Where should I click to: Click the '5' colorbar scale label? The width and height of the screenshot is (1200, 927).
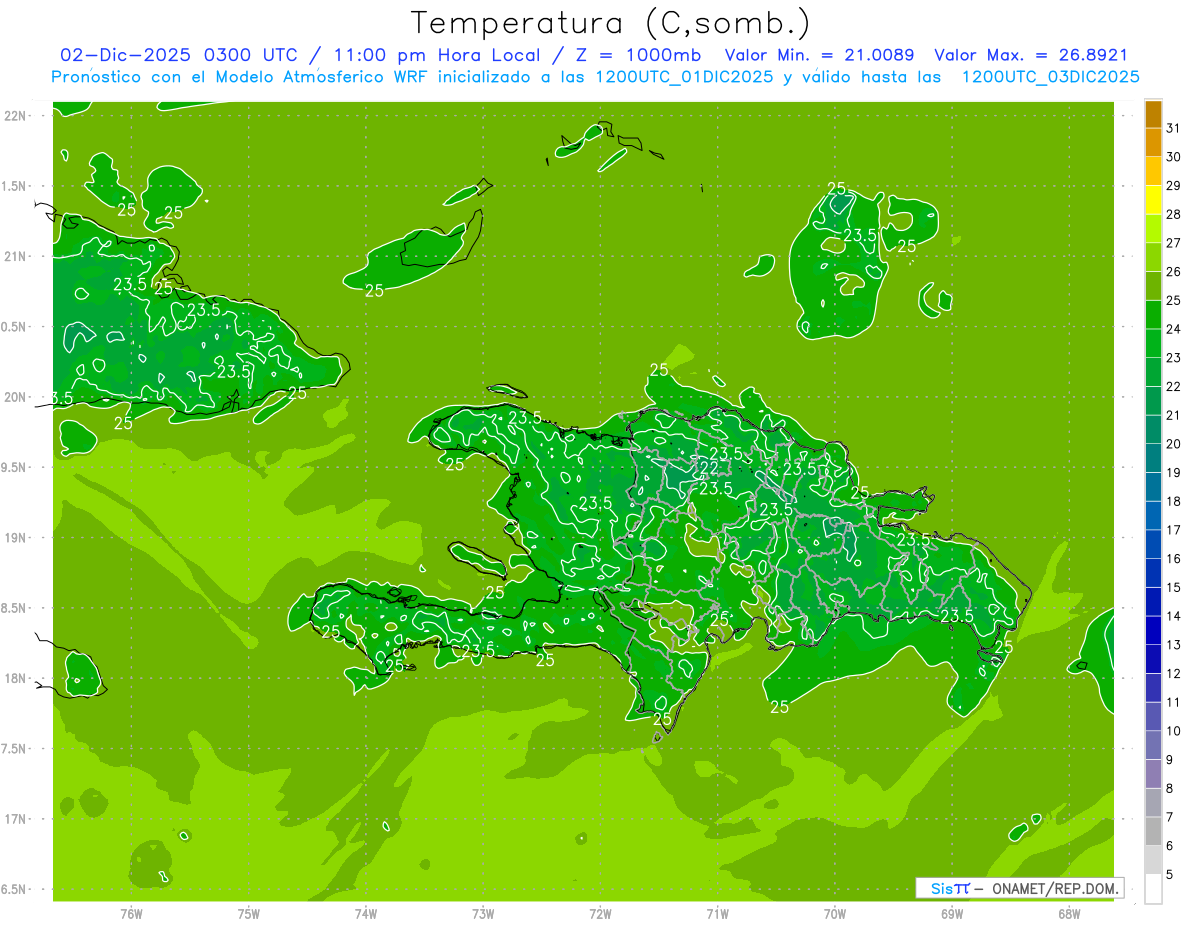pyautogui.click(x=1170, y=875)
